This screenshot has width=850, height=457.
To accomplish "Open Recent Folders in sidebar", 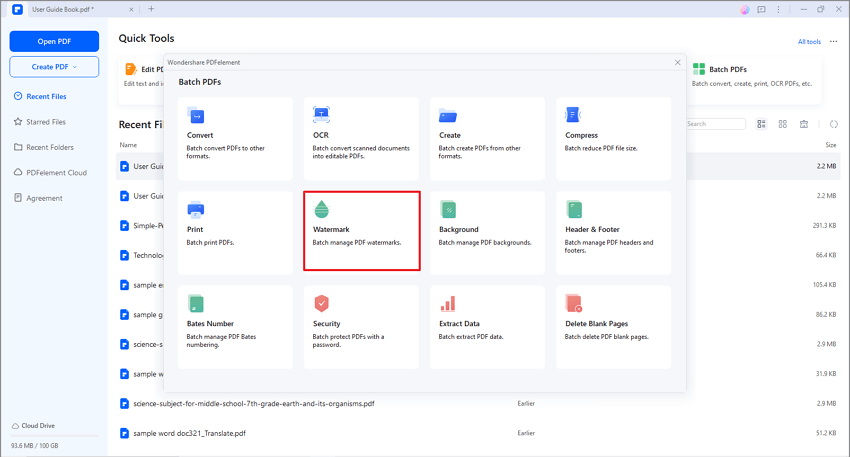I will click(x=43, y=147).
